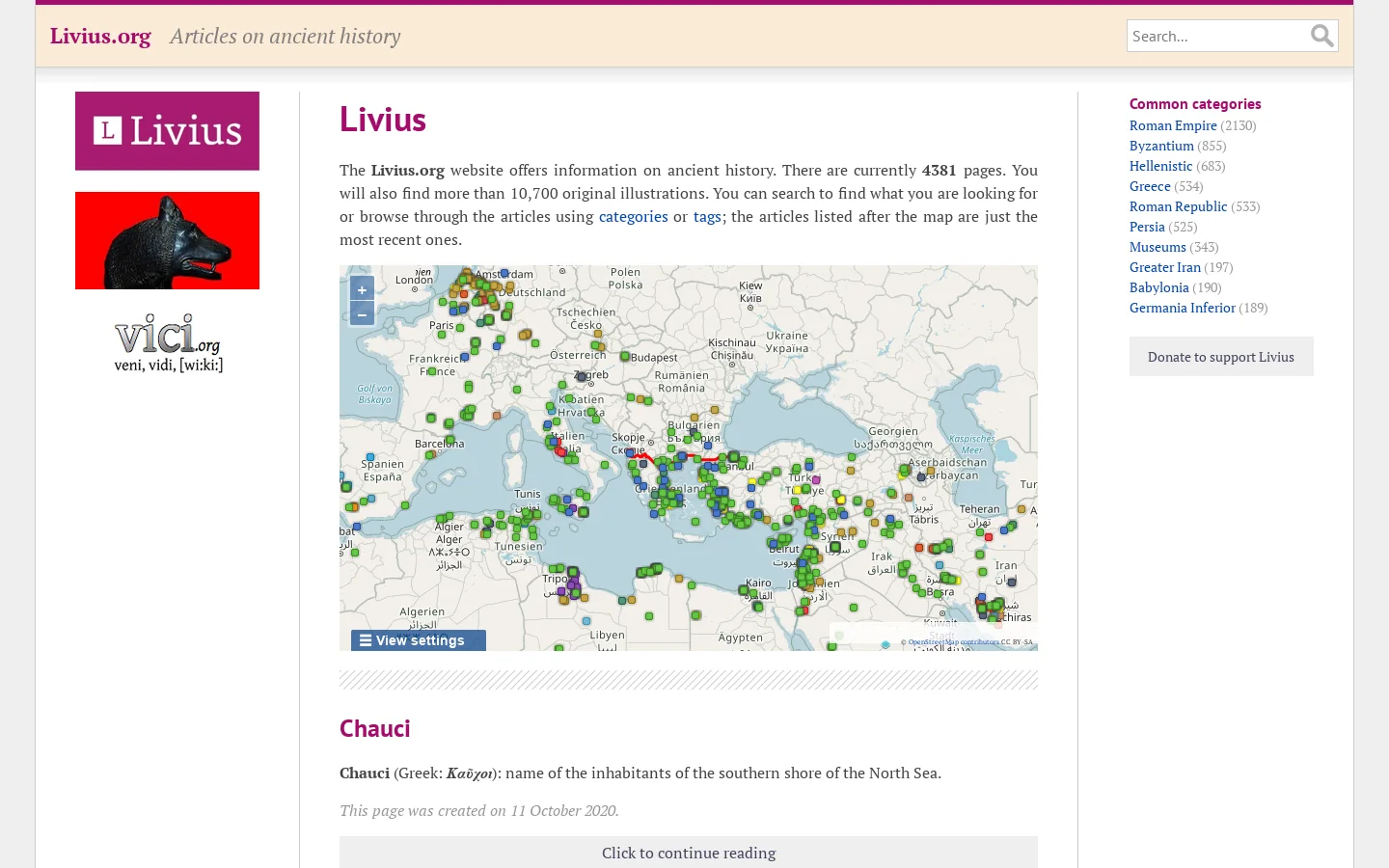
Task: Go to Livius.org home link
Action: (100, 36)
